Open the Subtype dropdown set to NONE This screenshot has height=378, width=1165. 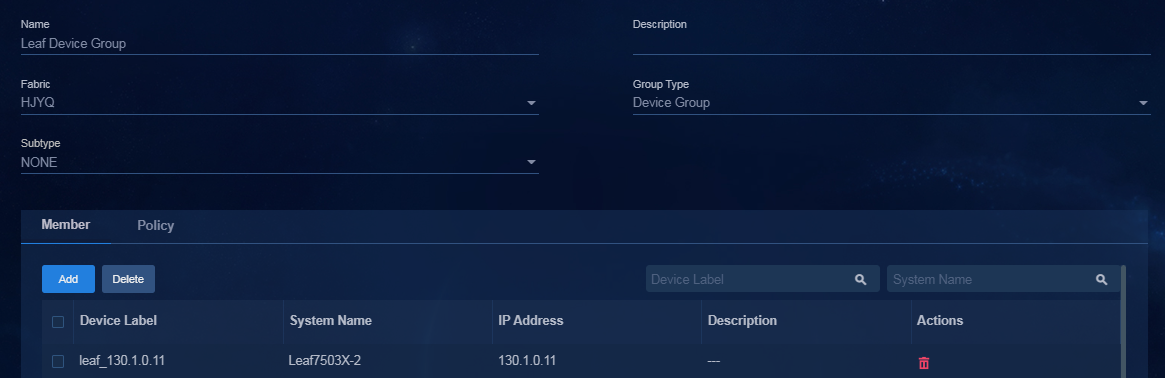[x=279, y=163]
